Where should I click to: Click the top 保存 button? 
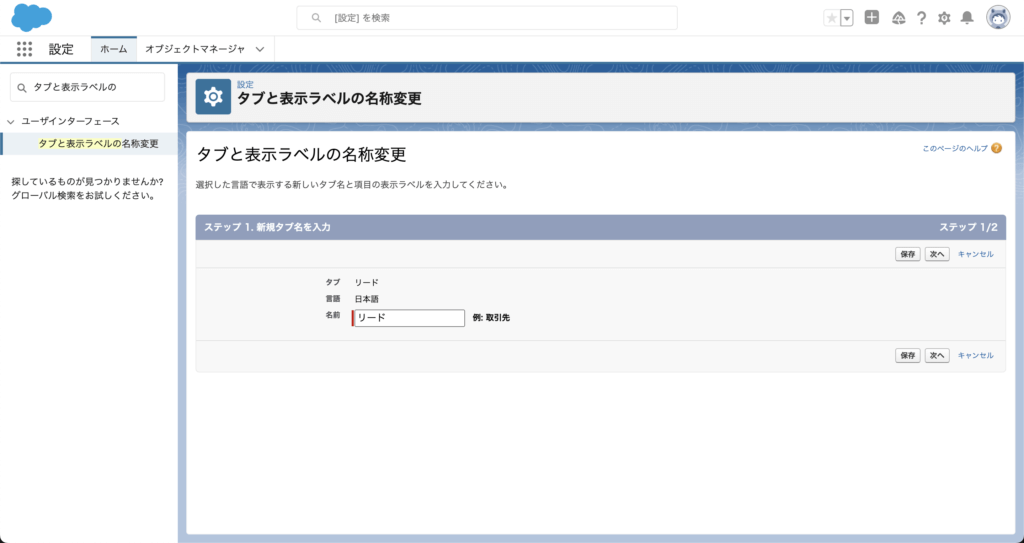908,254
